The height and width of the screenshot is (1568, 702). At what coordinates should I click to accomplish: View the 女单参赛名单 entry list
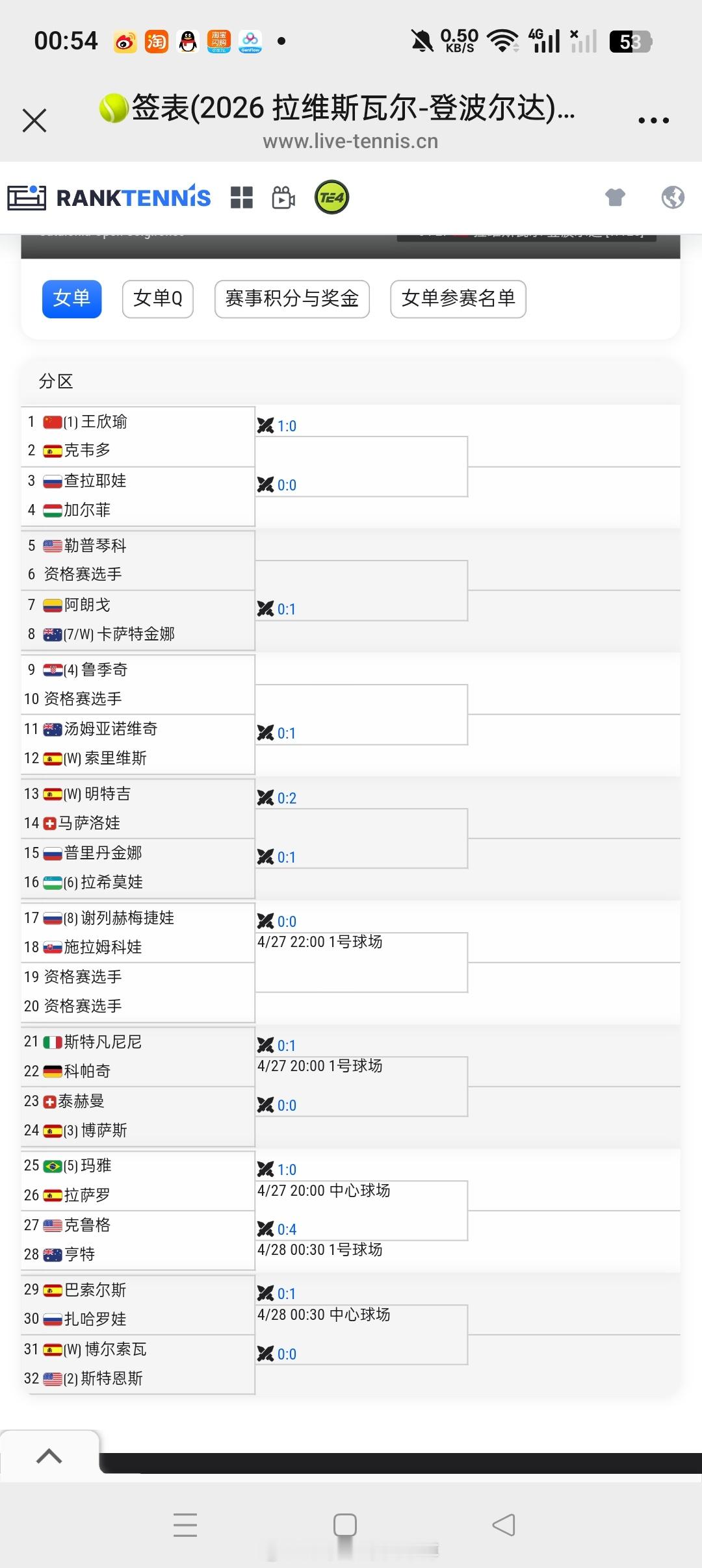tap(458, 299)
